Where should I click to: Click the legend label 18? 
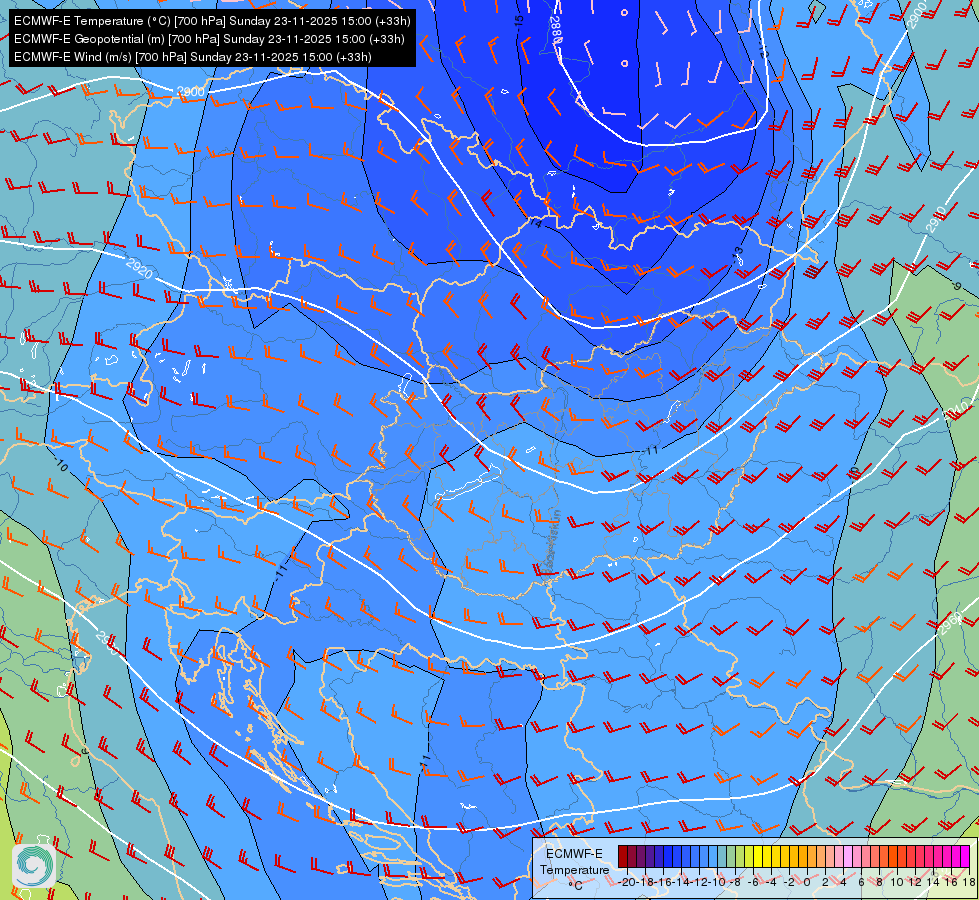[970, 882]
